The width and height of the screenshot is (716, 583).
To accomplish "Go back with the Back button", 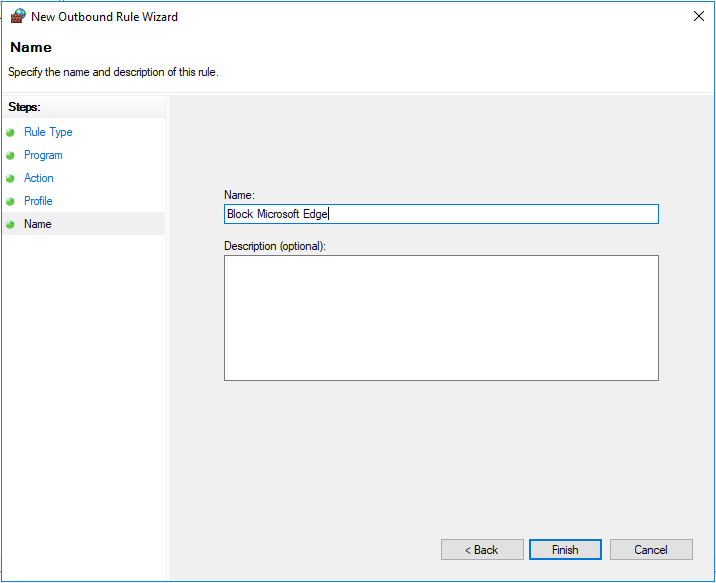I will click(x=482, y=550).
